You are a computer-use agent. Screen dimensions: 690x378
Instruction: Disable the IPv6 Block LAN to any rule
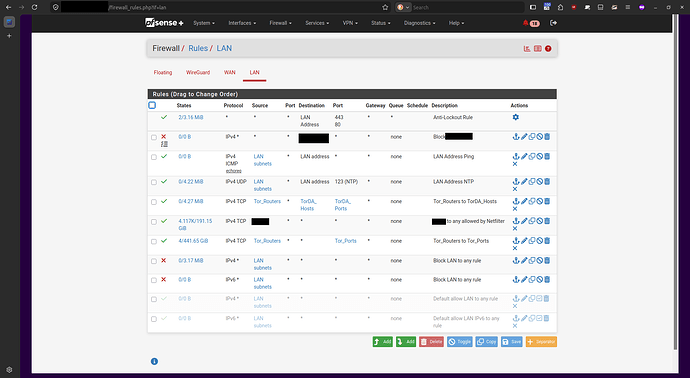(x=540, y=279)
